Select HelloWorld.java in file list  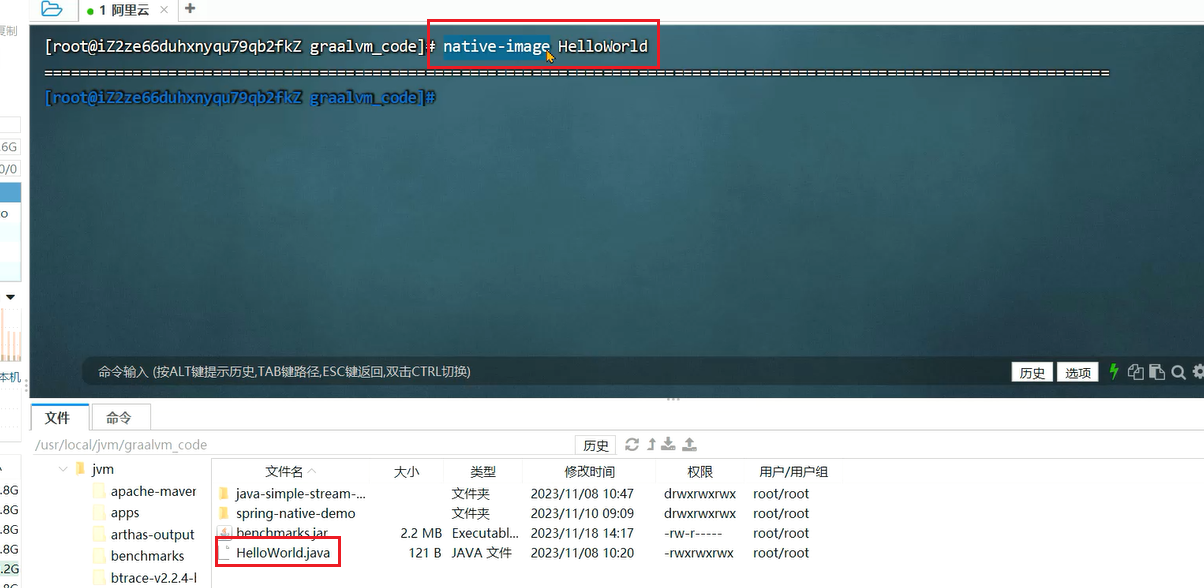[282, 553]
